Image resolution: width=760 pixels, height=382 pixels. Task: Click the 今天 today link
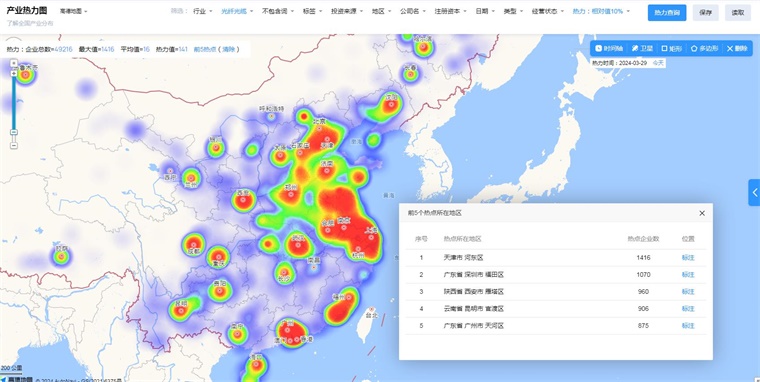pos(658,63)
